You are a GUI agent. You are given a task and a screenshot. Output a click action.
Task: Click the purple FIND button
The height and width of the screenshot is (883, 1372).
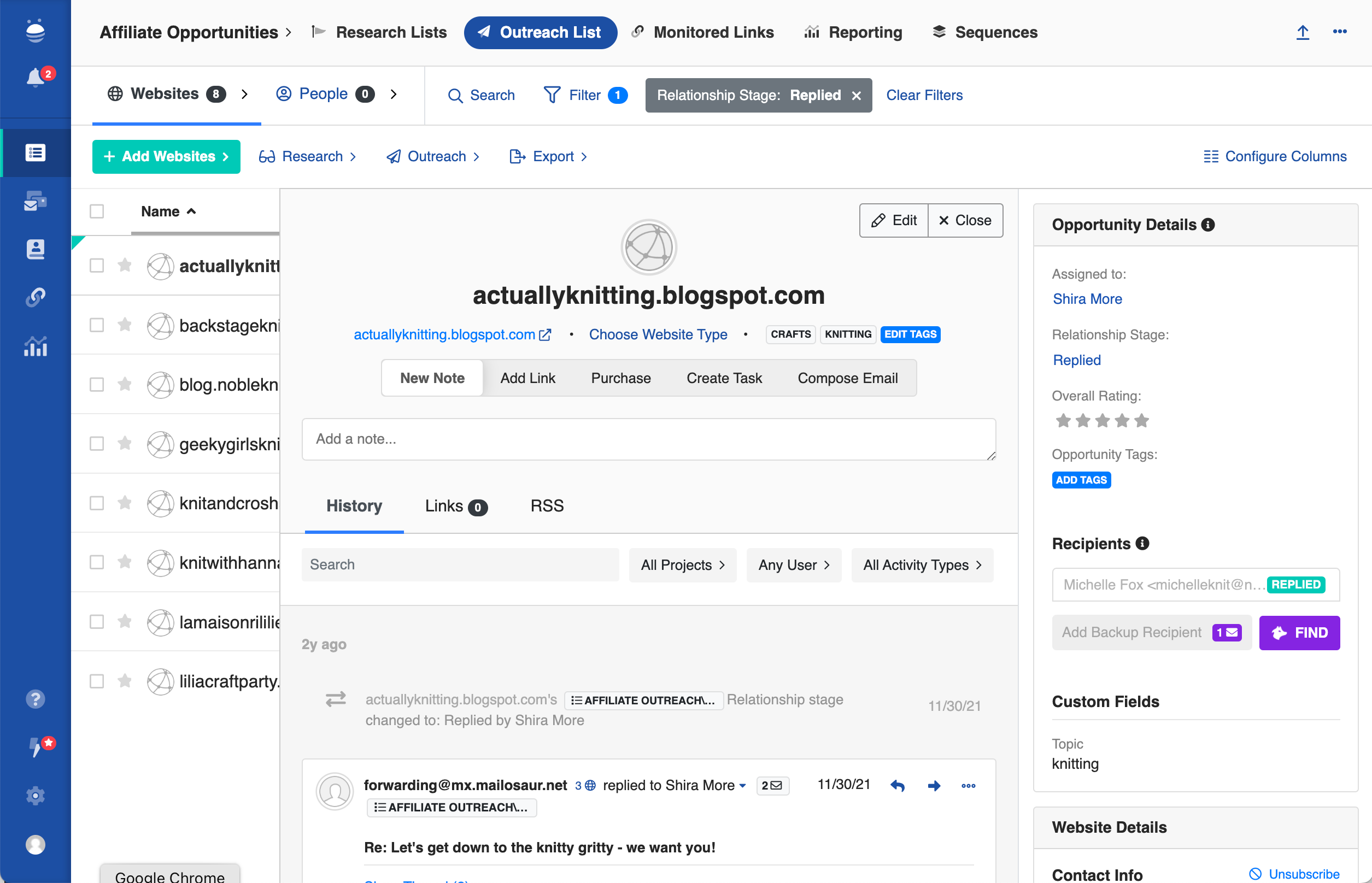pos(1299,632)
